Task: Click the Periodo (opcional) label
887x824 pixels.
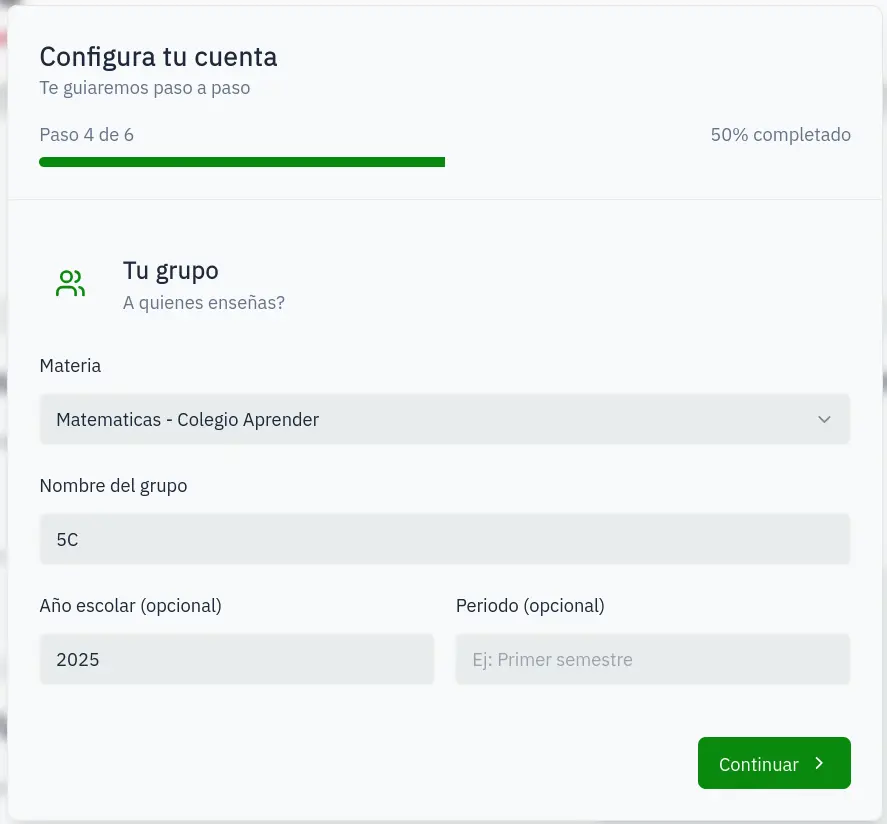Action: pos(529,605)
